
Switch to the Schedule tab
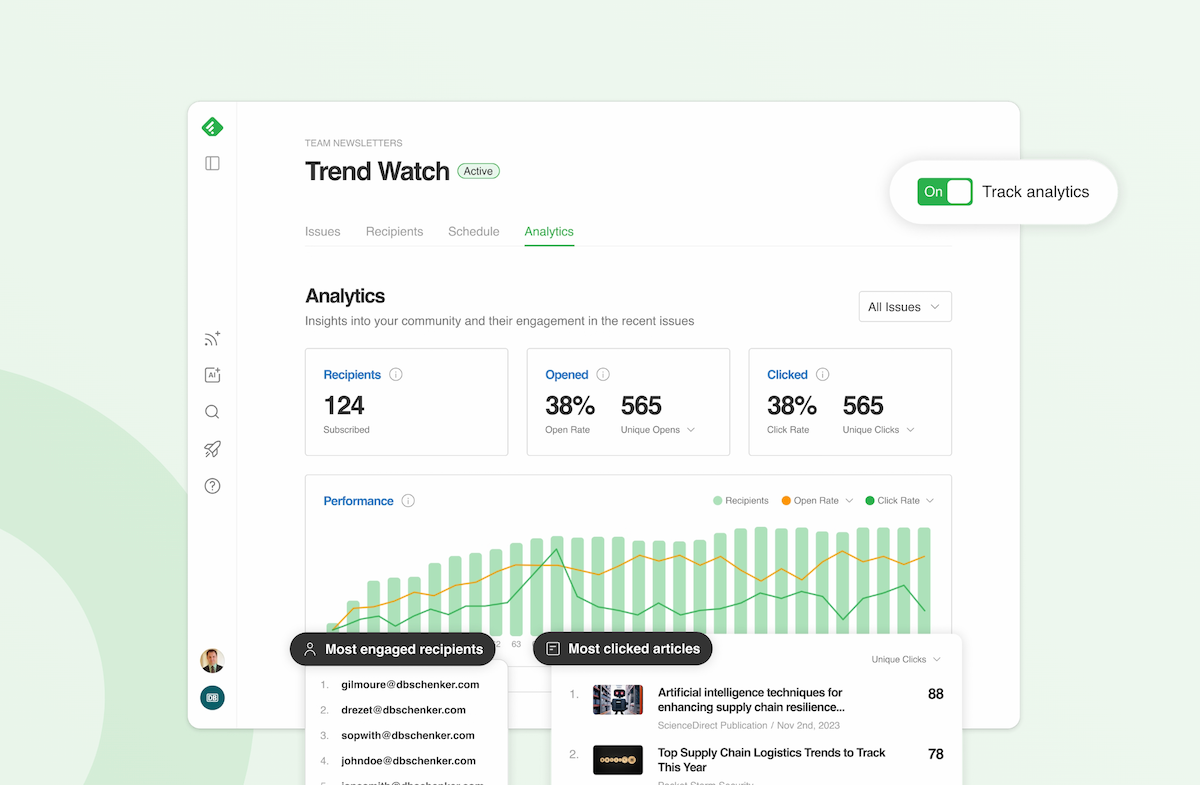[x=474, y=231]
